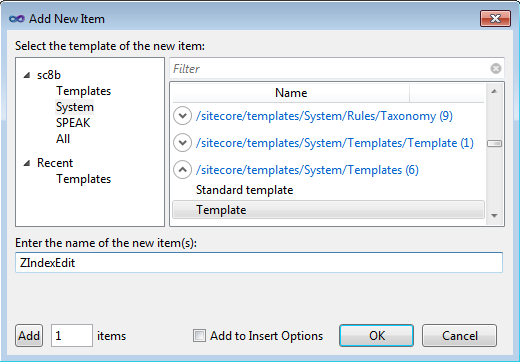This screenshot has height=362, width=520.
Task: Select the Template row in list
Action: pyautogui.click(x=328, y=210)
